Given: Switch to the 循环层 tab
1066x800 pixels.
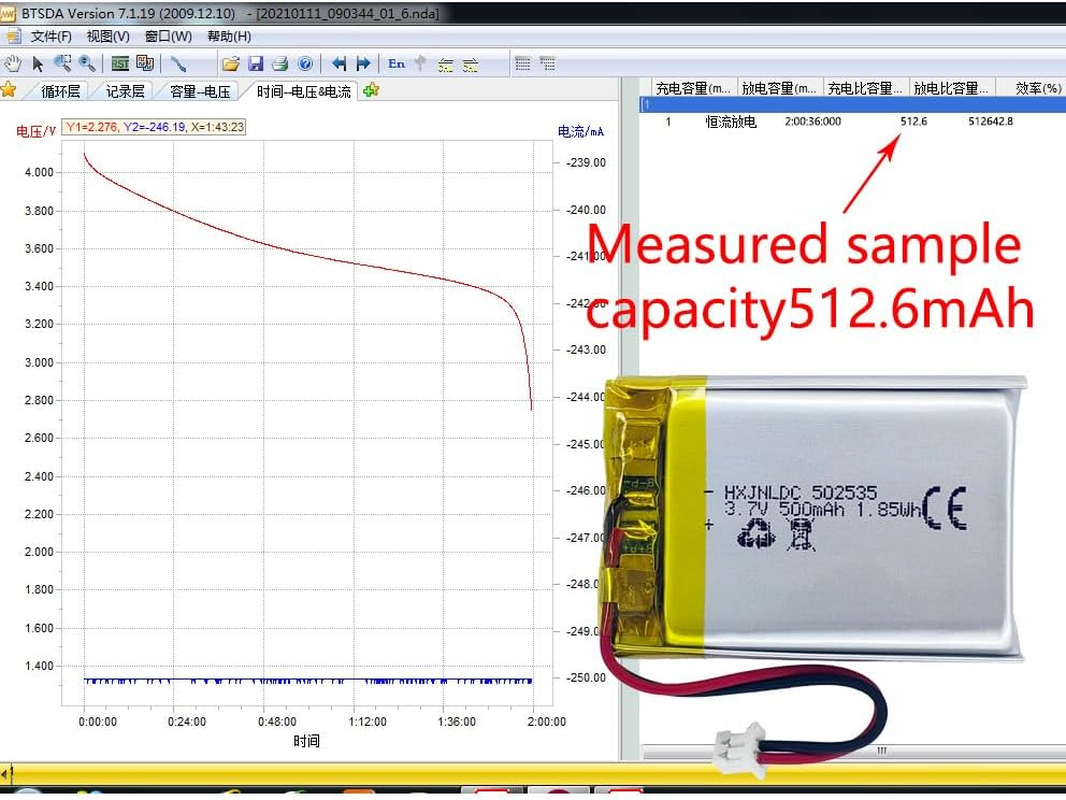Looking at the screenshot, I should 61,91.
